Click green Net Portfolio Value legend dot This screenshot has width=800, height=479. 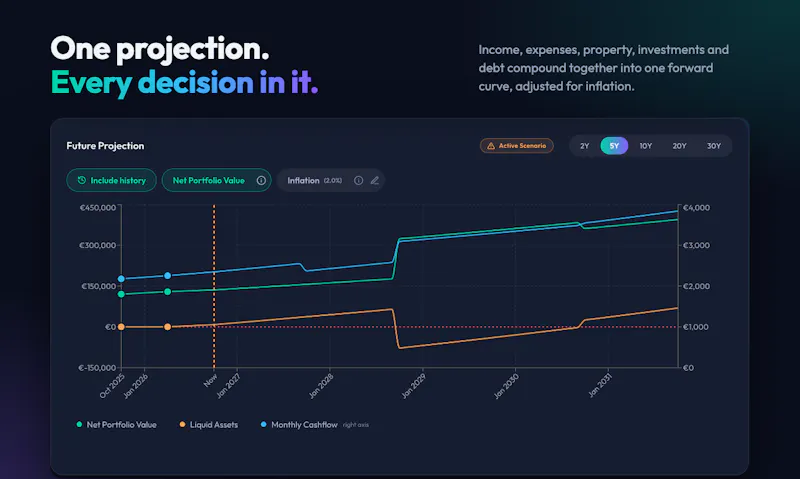pos(79,424)
